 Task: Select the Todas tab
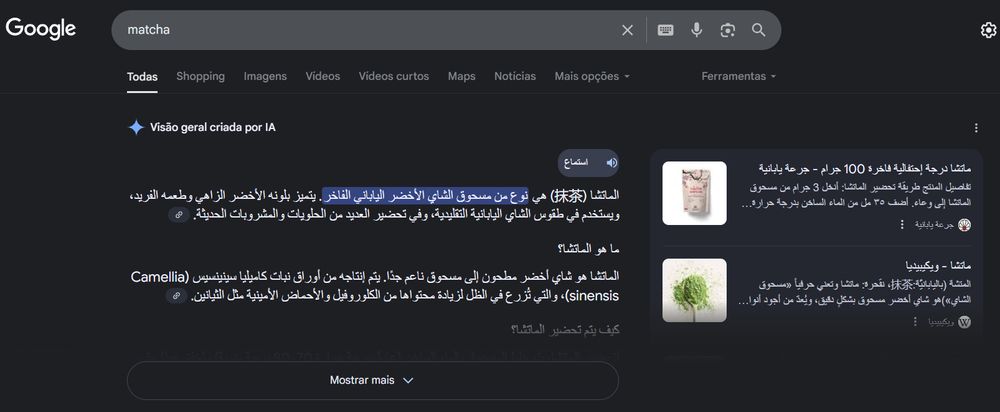[142, 77]
